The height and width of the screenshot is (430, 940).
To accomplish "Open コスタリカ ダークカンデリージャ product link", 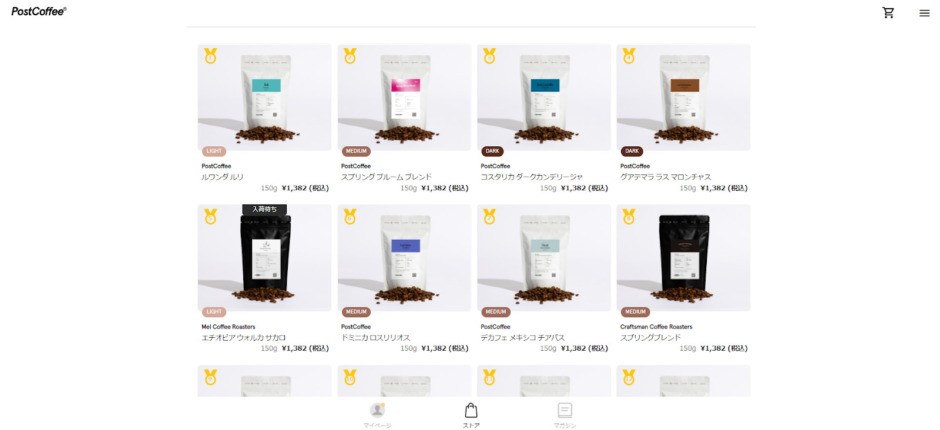I will coord(532,177).
